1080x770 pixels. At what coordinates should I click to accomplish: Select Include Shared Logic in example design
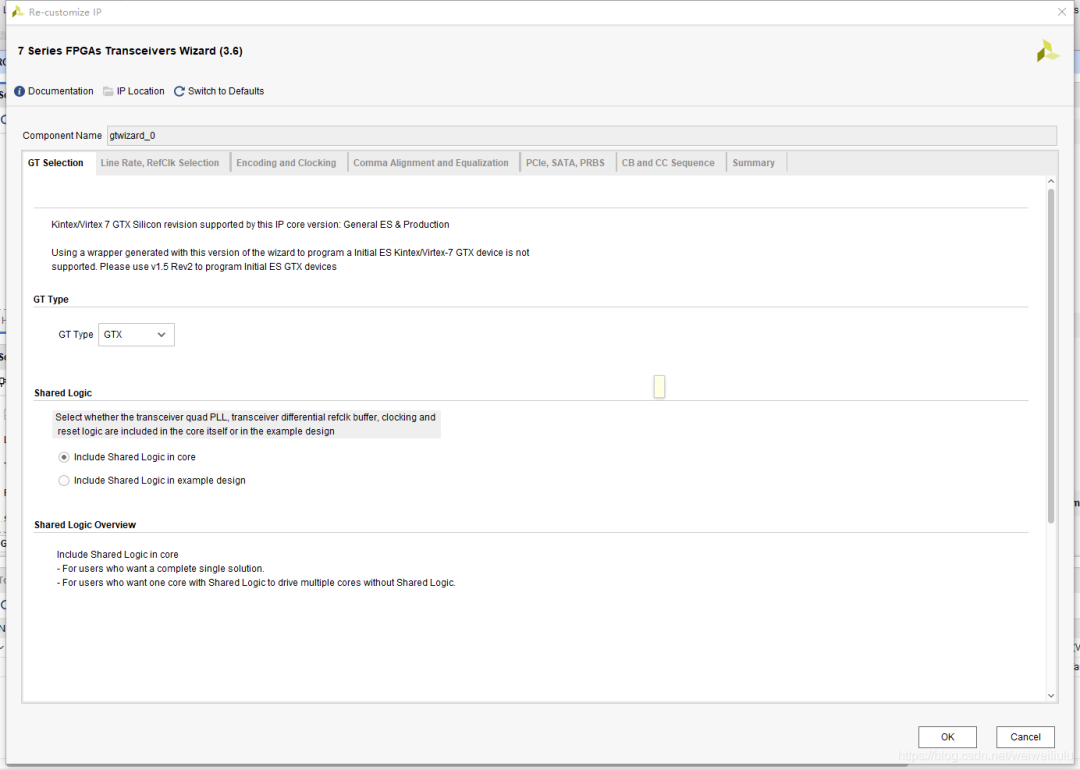(64, 481)
